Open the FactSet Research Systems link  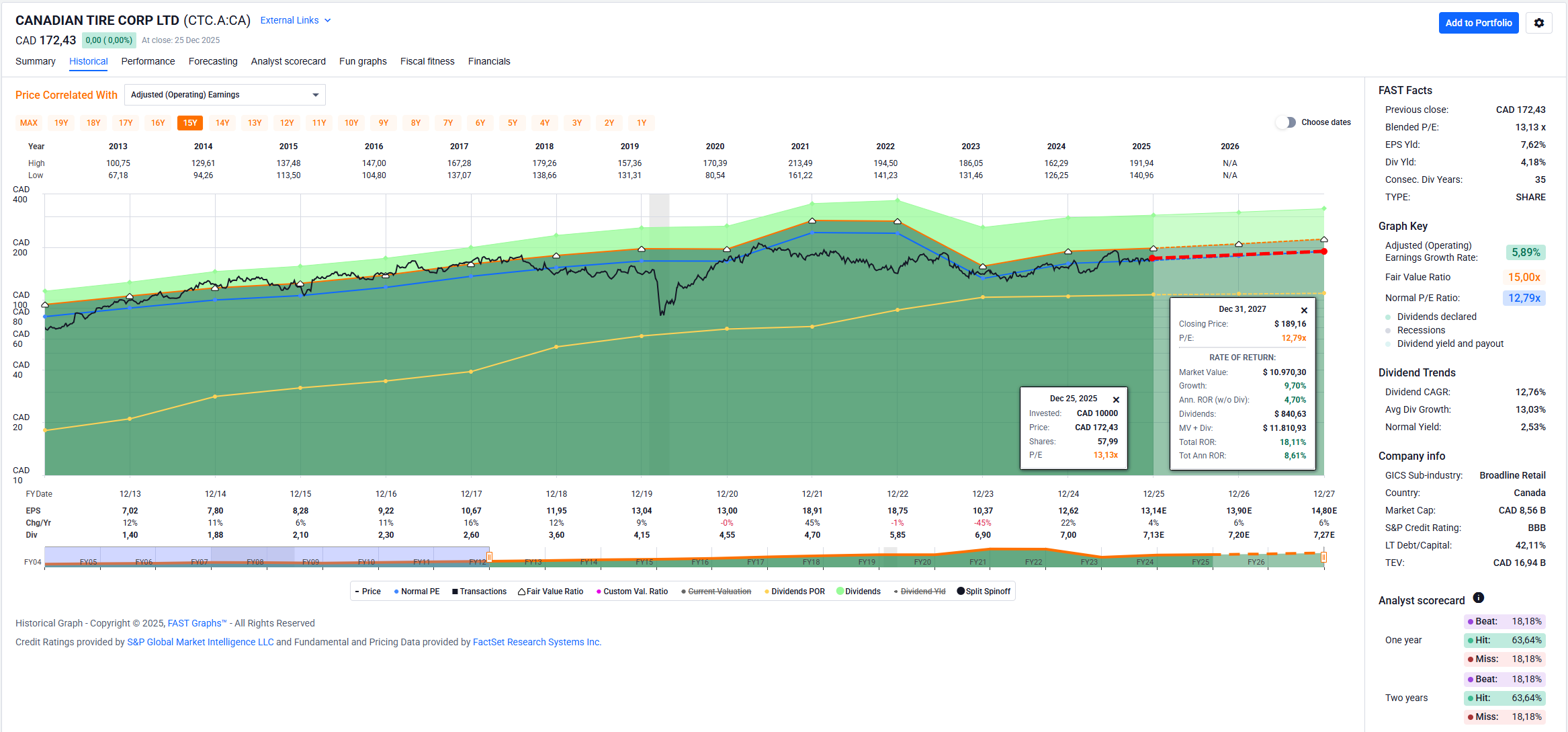536,642
